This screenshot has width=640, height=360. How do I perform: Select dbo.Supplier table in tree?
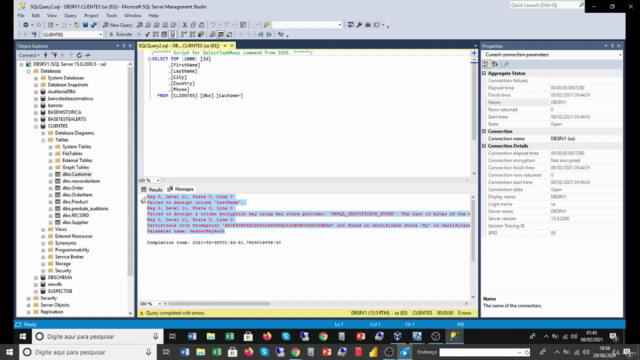(75, 222)
